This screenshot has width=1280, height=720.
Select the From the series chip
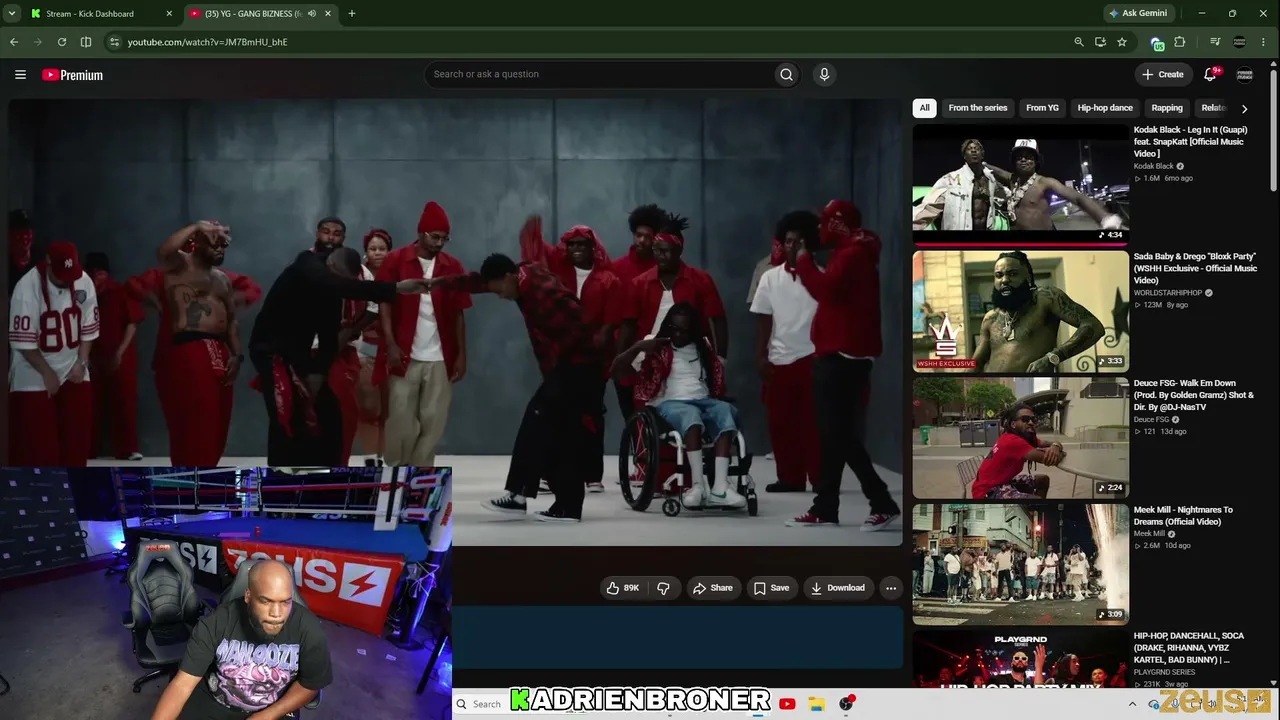point(978,108)
